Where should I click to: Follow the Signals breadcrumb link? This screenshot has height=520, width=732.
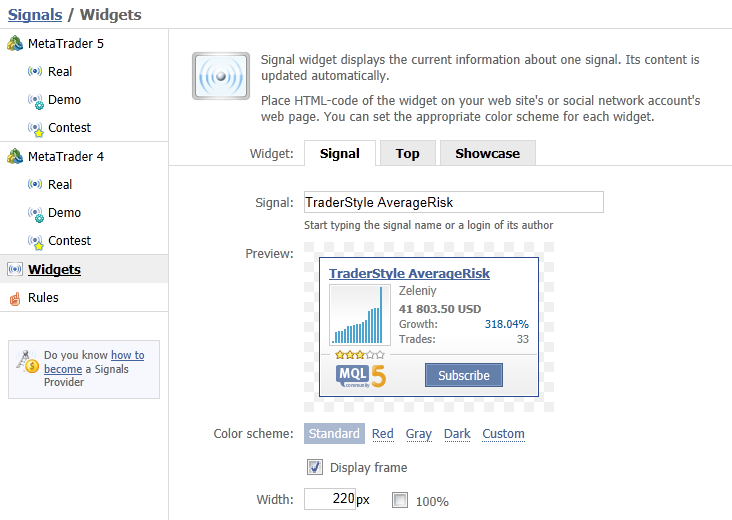tap(35, 14)
